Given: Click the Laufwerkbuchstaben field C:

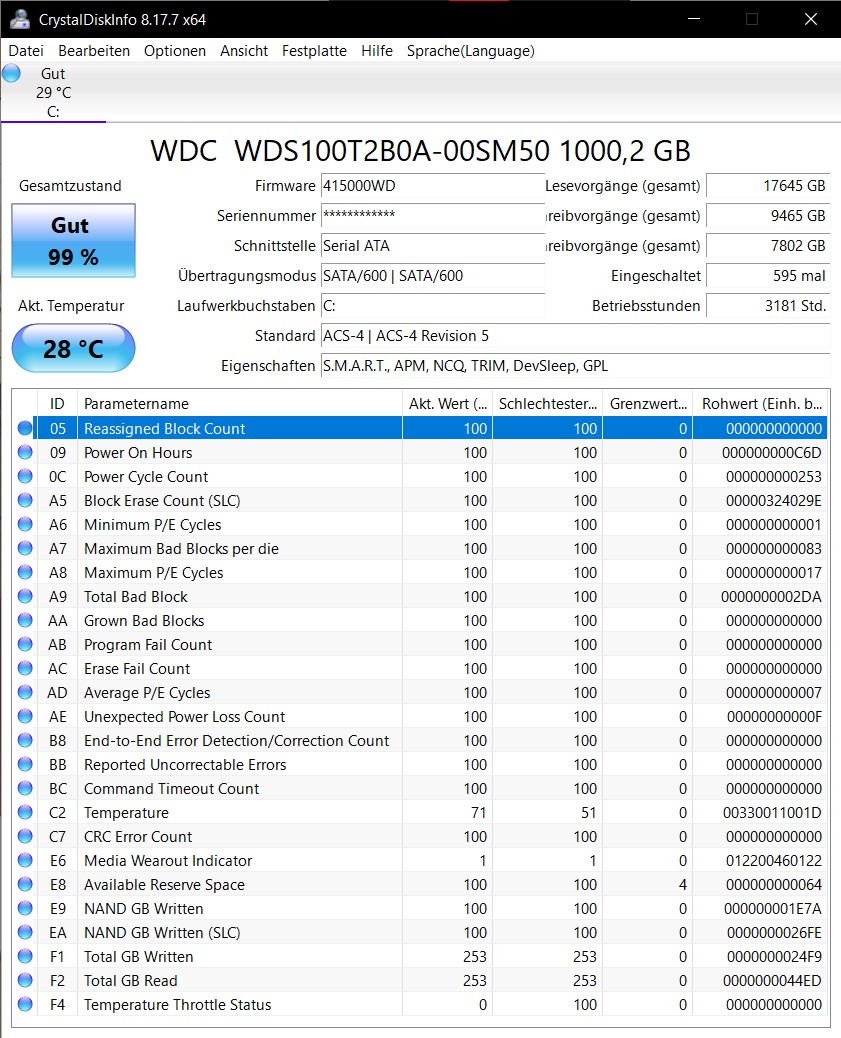Looking at the screenshot, I should click(x=432, y=306).
